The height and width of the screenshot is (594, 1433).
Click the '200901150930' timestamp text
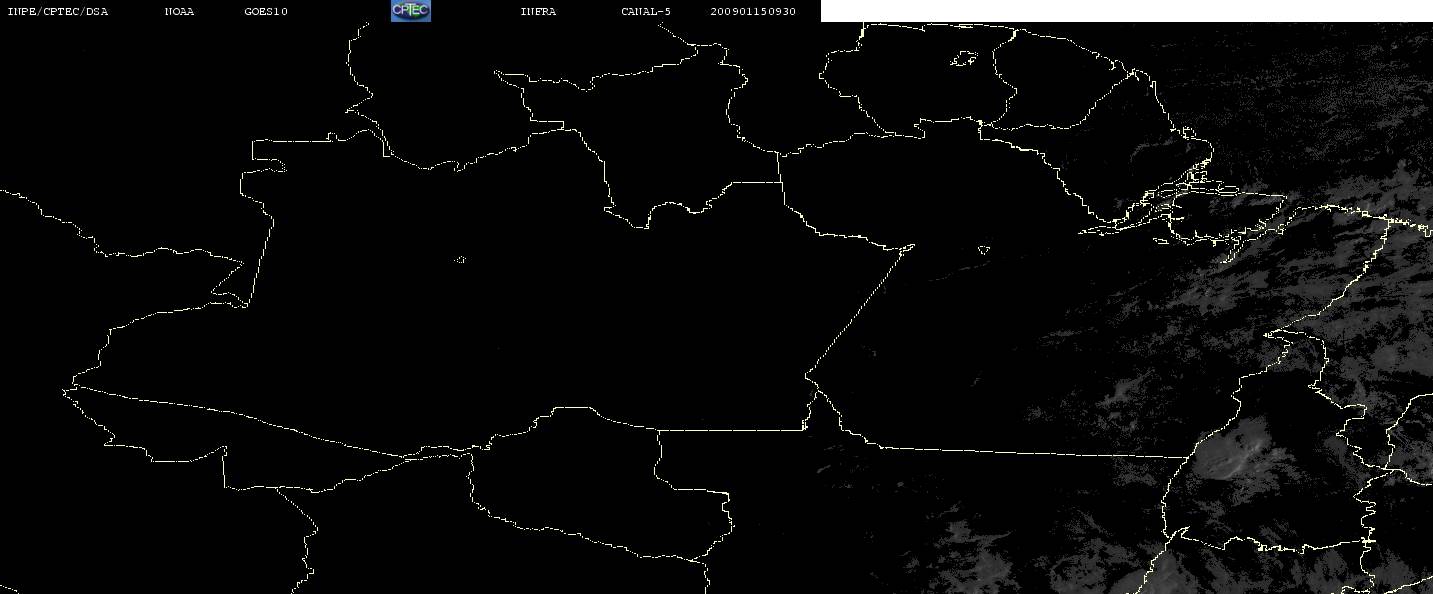[753, 12]
